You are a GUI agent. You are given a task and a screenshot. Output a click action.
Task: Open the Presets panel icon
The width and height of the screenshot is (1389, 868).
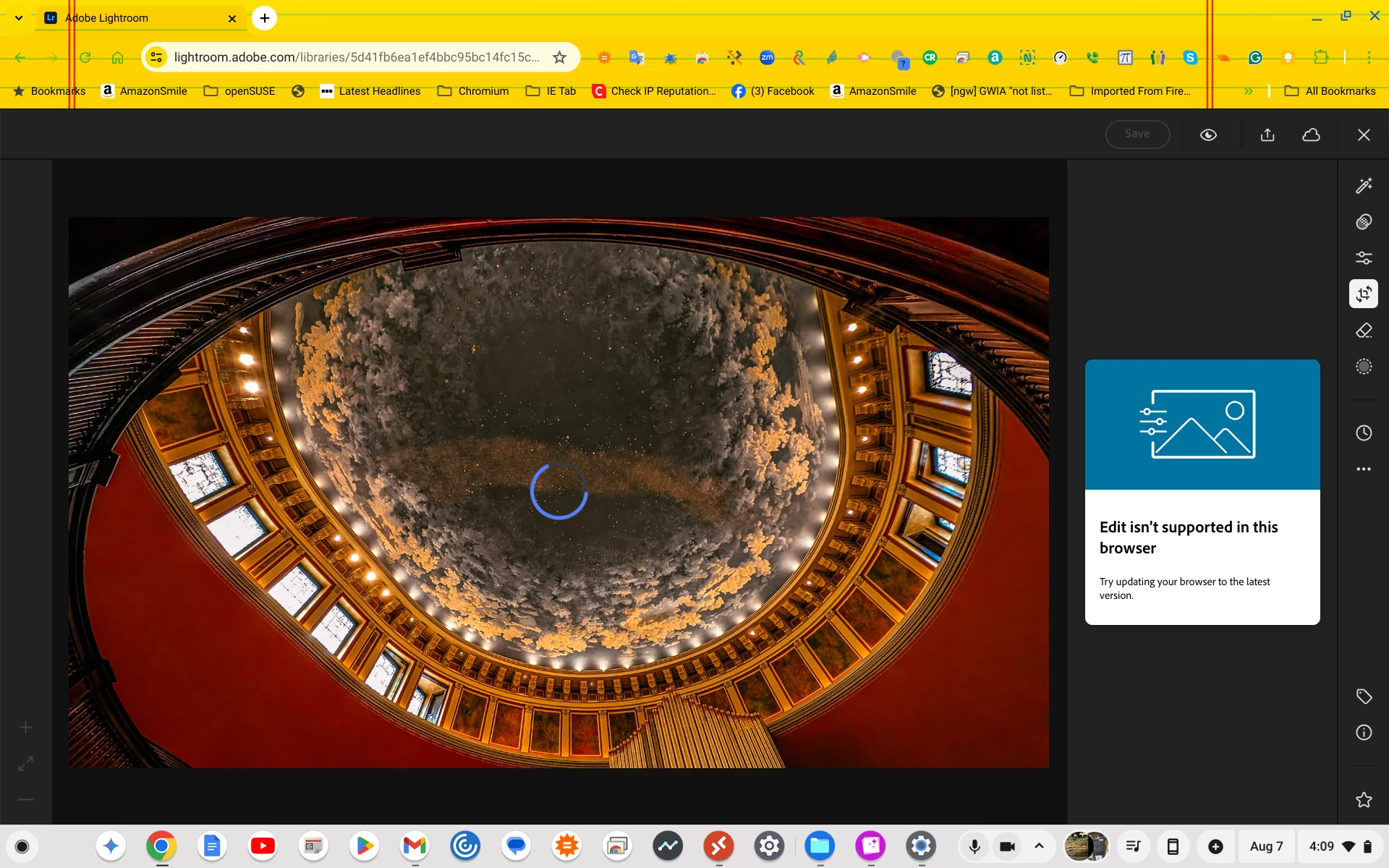click(1364, 222)
